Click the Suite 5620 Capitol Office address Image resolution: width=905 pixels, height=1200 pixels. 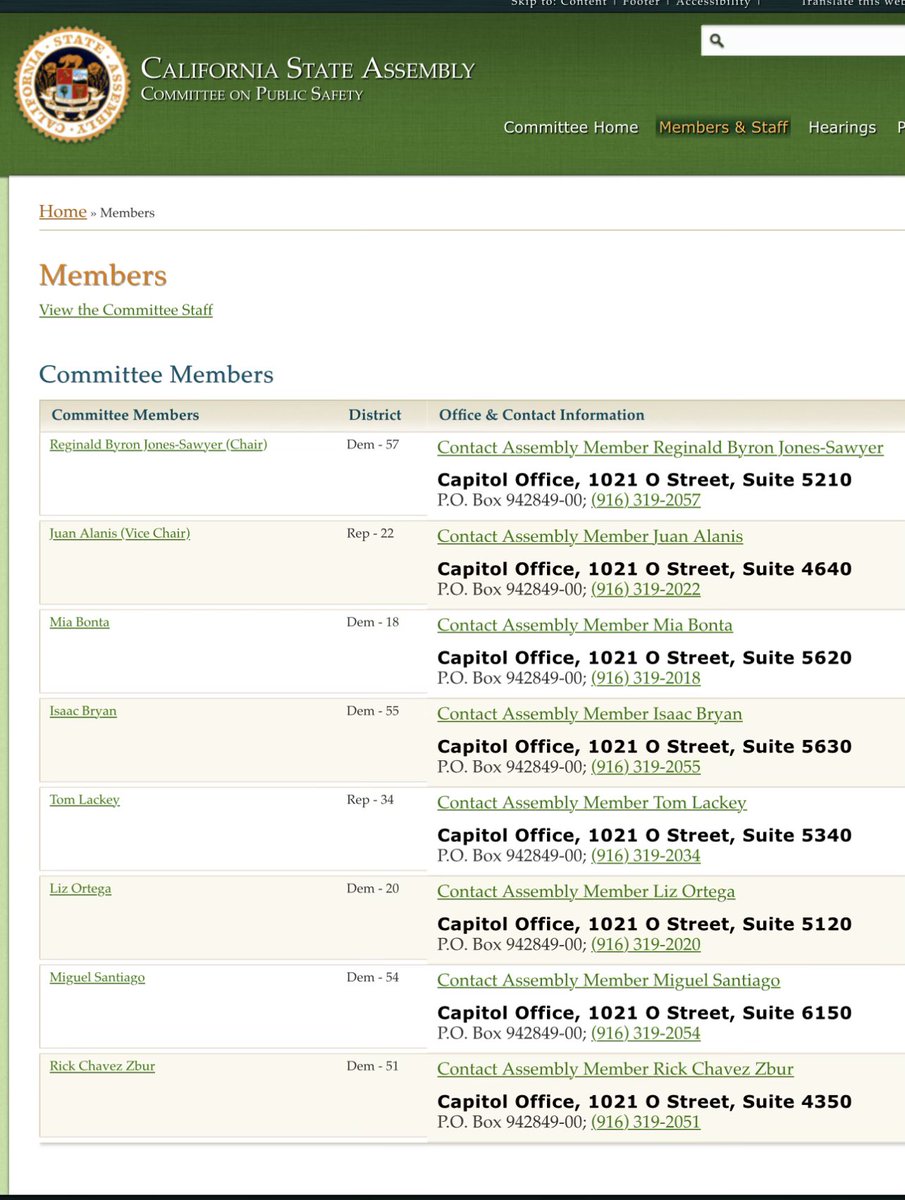click(x=645, y=658)
